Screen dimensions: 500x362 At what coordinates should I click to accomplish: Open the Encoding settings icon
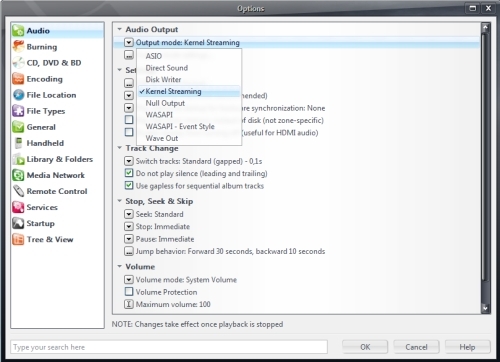[x=18, y=79]
